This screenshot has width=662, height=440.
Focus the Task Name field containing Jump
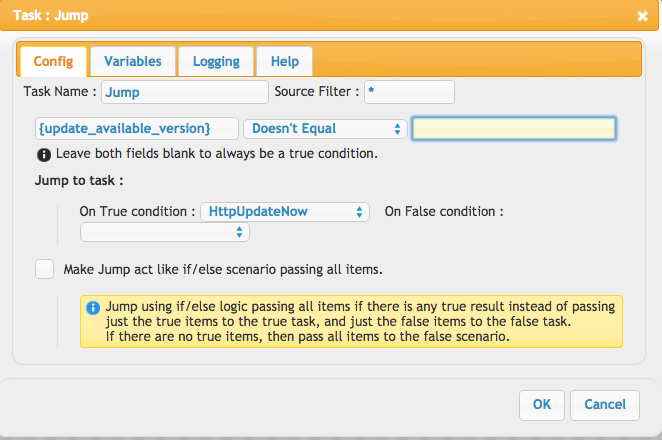[x=185, y=92]
